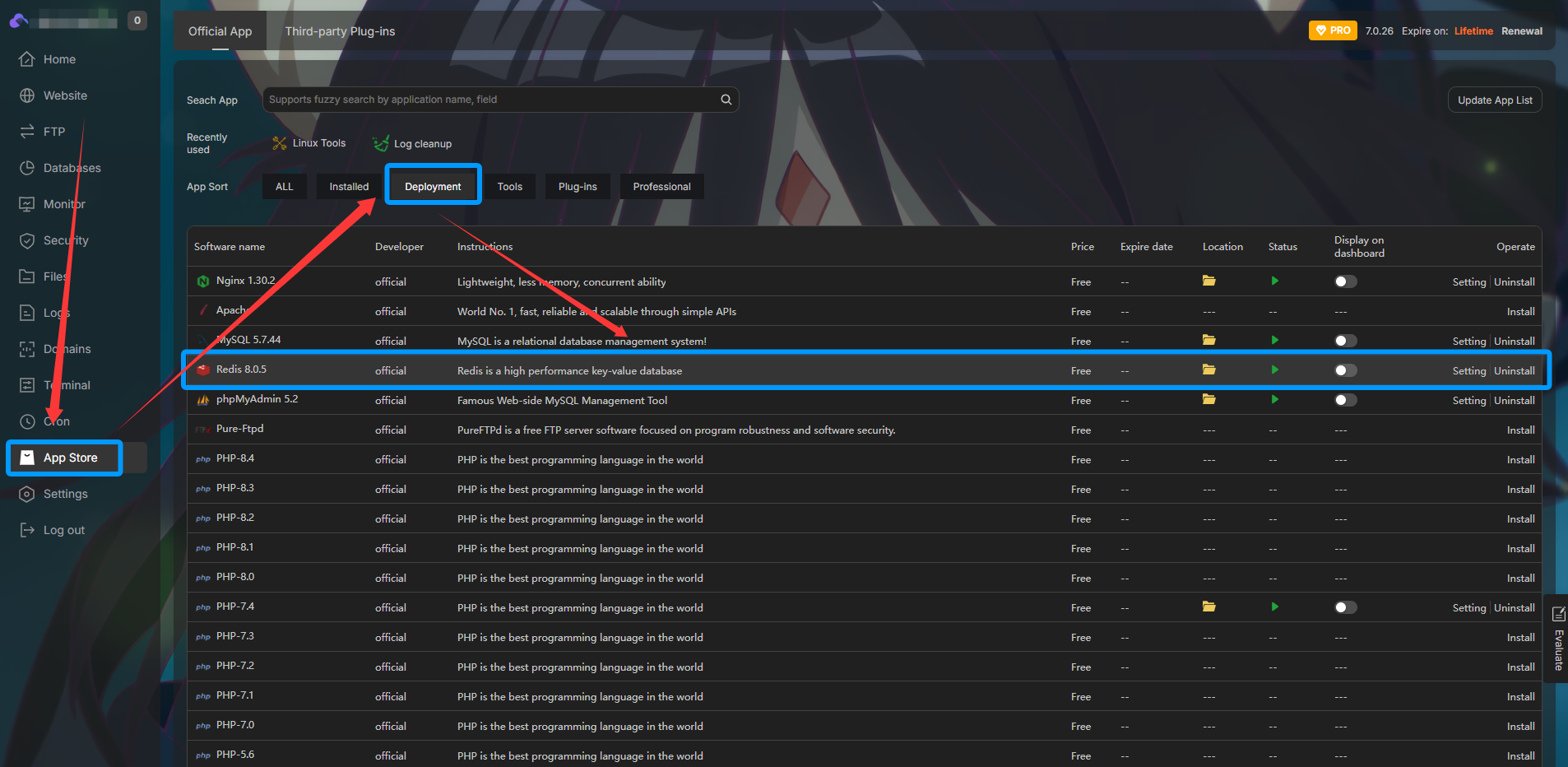Click the Cron clock icon

[x=27, y=421]
